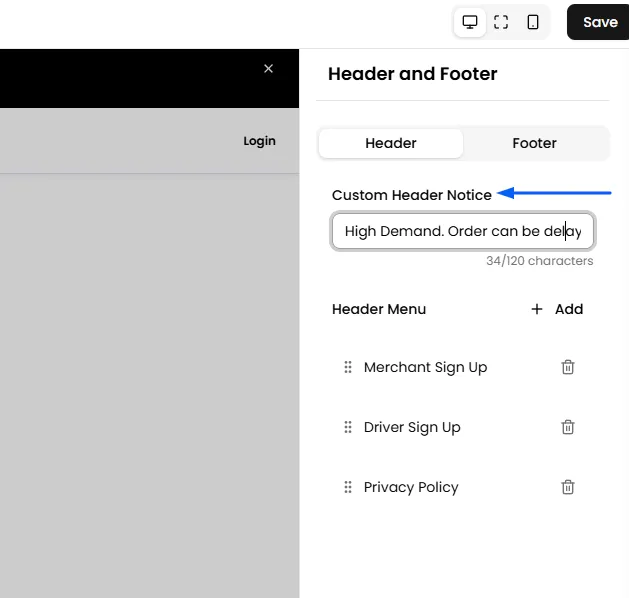629x598 pixels.
Task: Select the Merchant Sign Up menu entry
Action: (425, 367)
